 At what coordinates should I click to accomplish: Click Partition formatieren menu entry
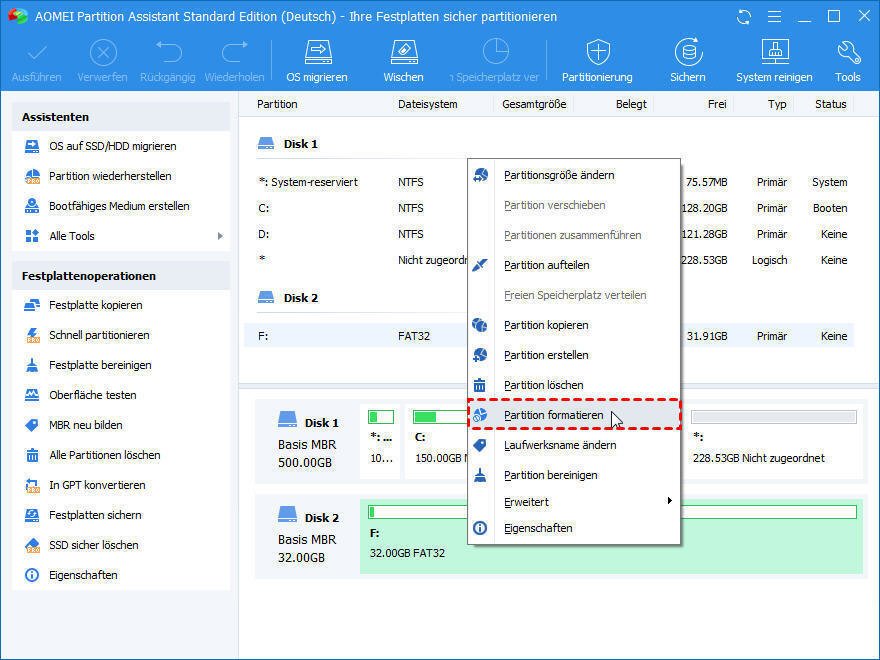click(574, 415)
